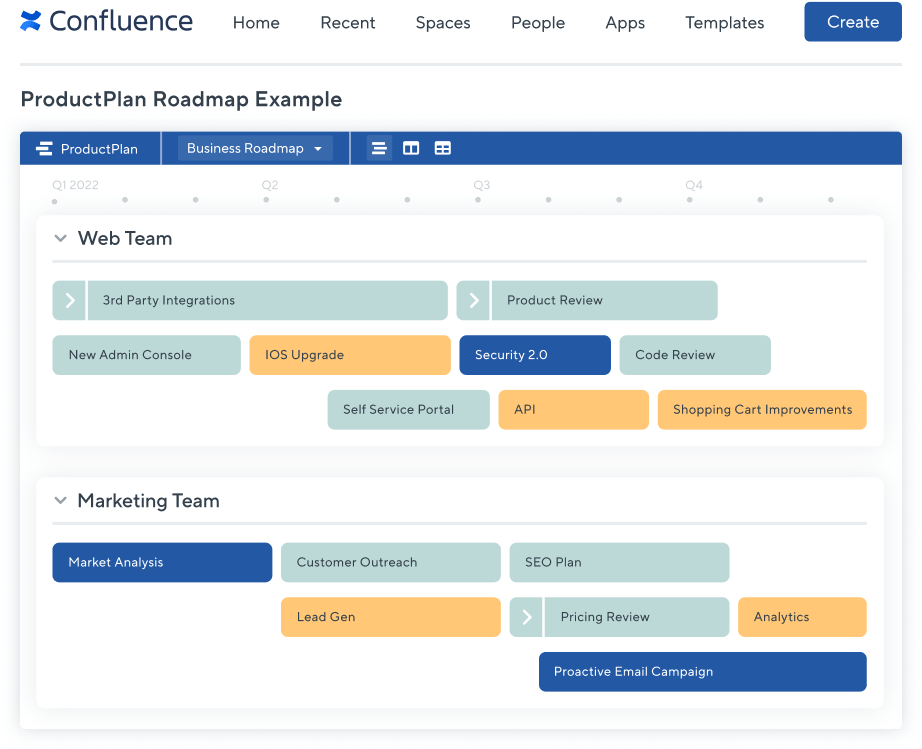The width and height of the screenshot is (922, 749).
Task: Open the Business Roadmap dropdown
Action: (255, 148)
